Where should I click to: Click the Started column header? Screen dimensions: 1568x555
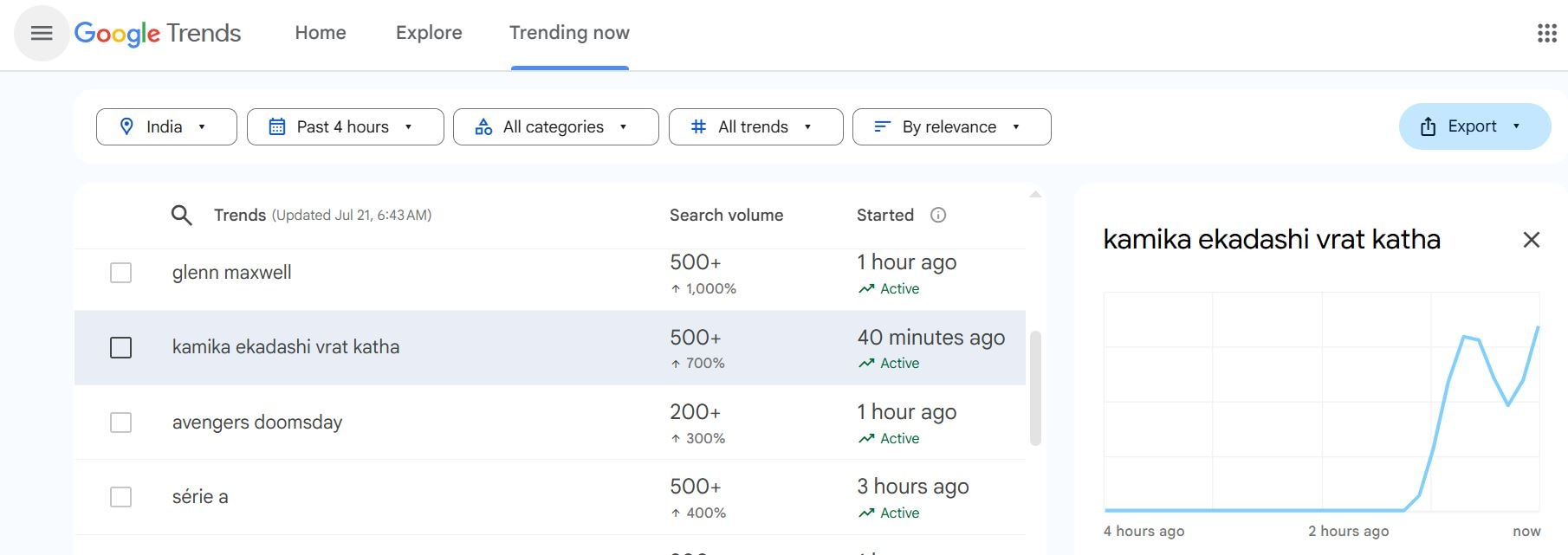point(884,215)
